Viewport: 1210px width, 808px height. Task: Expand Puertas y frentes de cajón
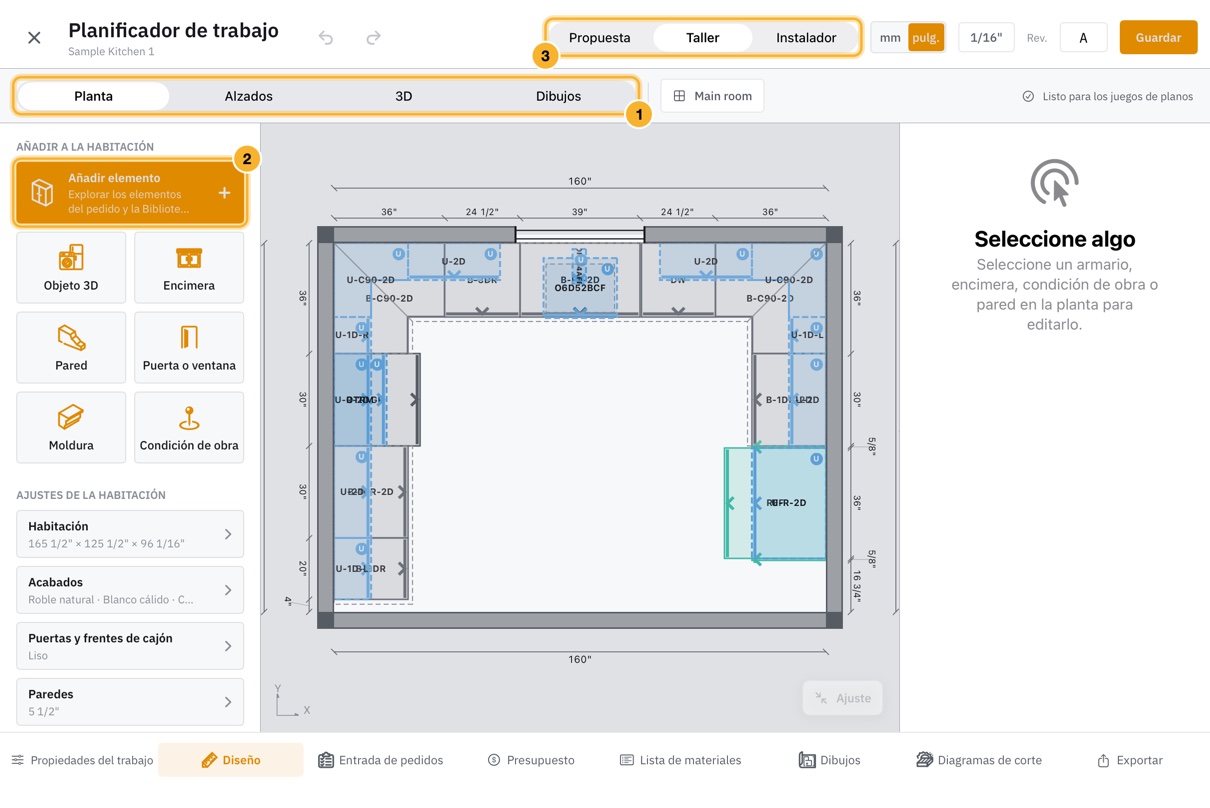pos(130,646)
